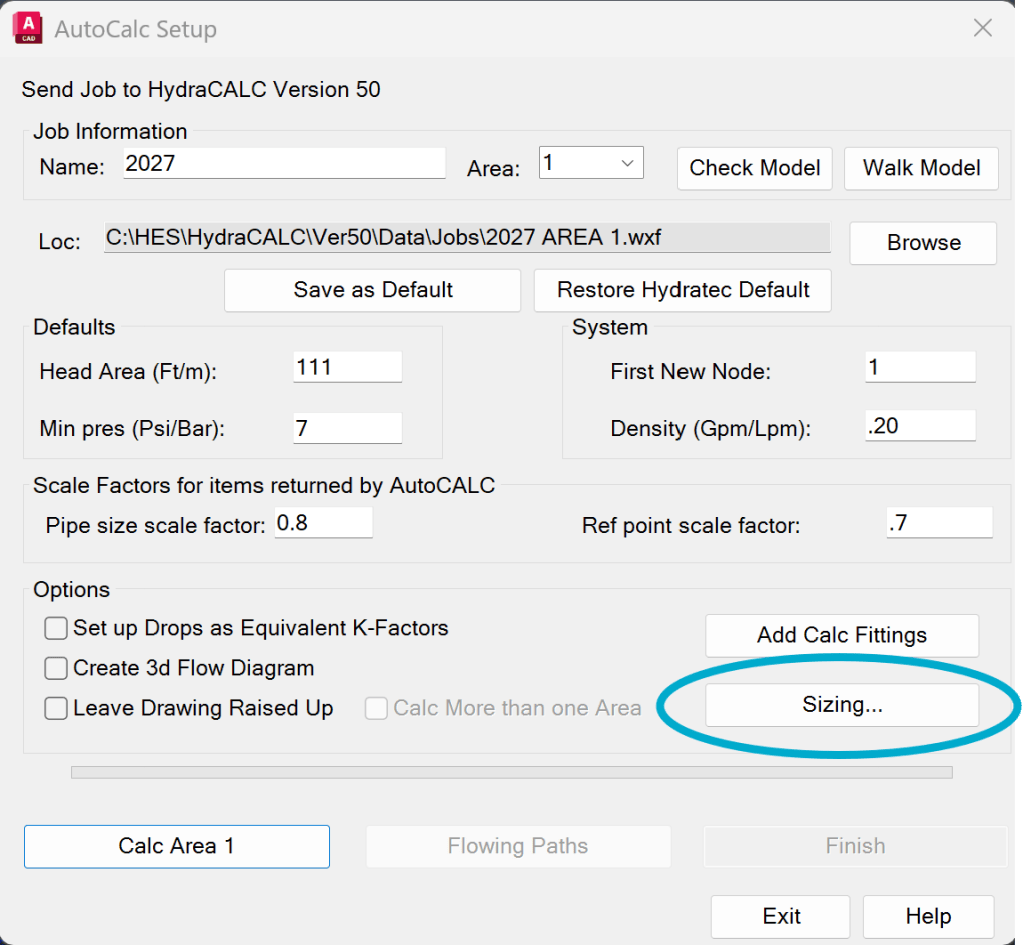Close the AutoCalc Setup dialog
Viewport: 1023px width, 945px height.
(x=983, y=28)
